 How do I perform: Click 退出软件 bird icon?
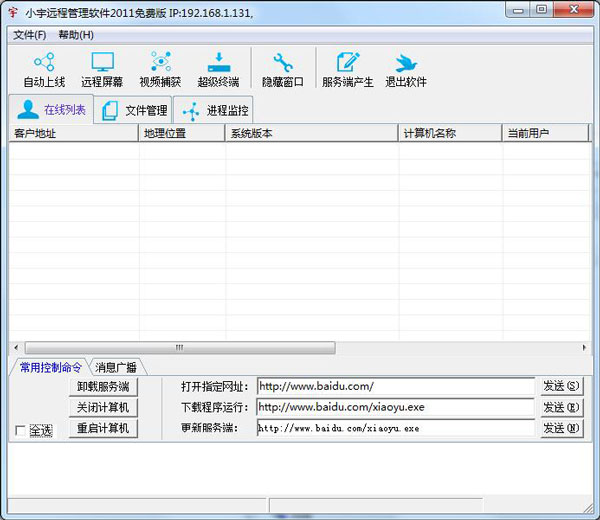click(406, 63)
